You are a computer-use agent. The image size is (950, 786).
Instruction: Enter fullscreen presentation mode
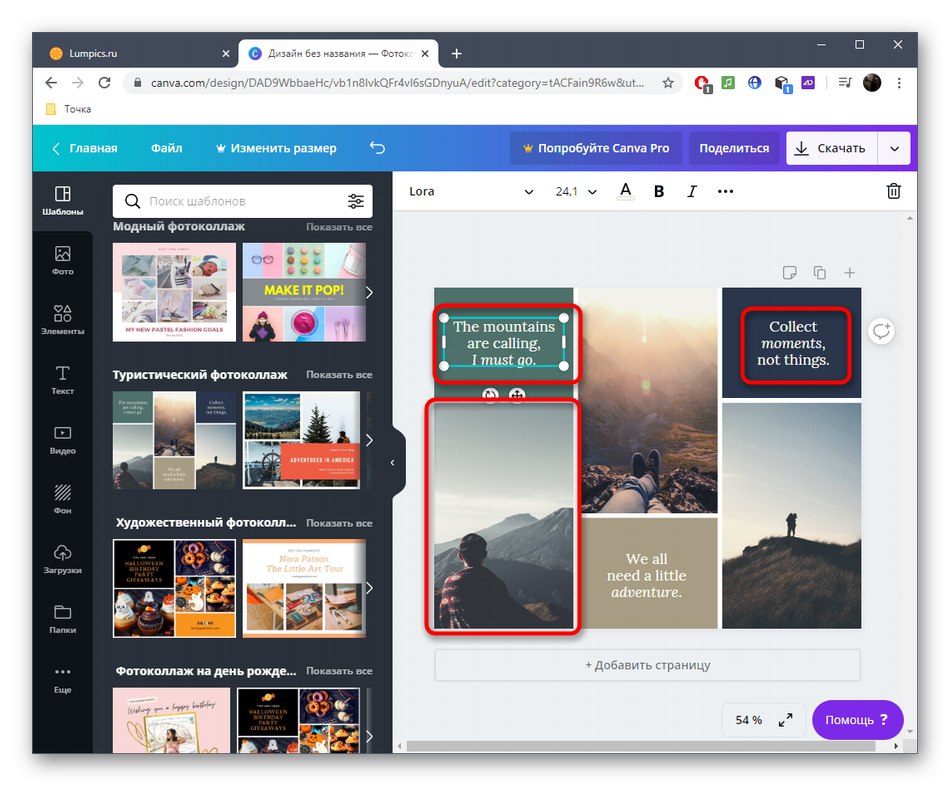click(785, 720)
